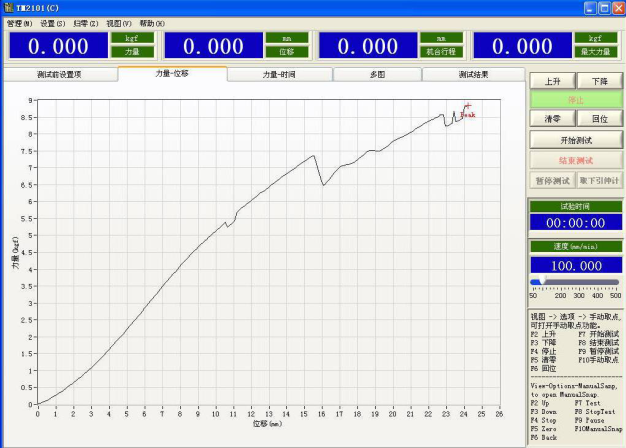This screenshot has width=626, height=448.
Task: Click the 清零 button
Action: tap(552, 118)
